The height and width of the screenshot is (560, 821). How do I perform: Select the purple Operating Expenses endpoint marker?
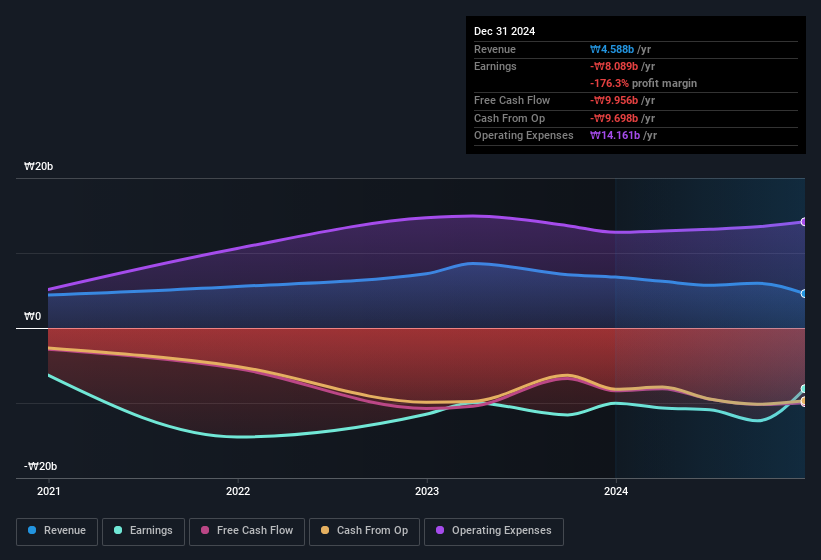tap(804, 222)
